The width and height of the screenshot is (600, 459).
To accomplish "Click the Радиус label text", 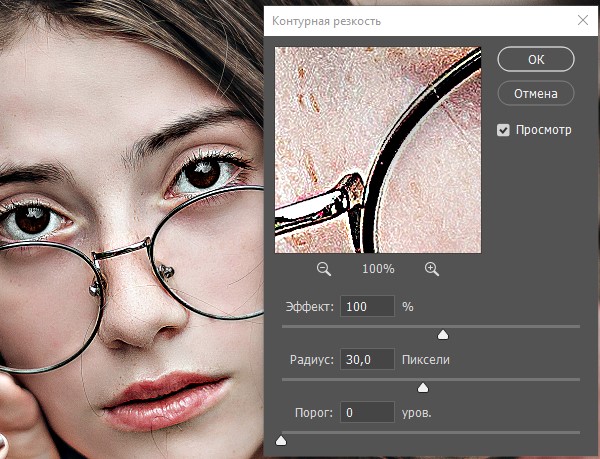I will coord(311,360).
